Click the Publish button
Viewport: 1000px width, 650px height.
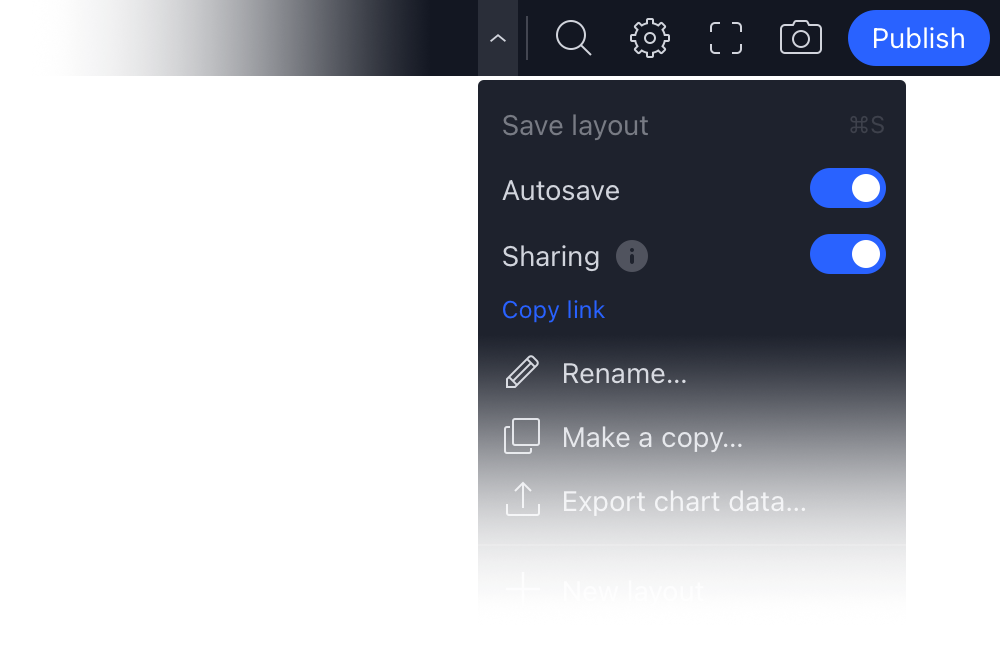pyautogui.click(x=918, y=38)
